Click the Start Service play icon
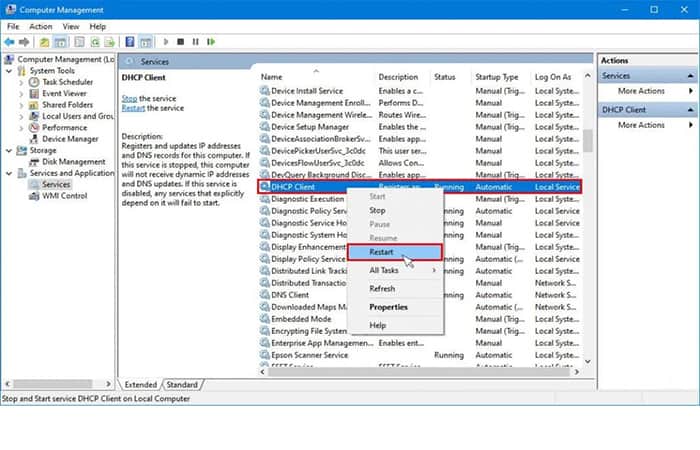The image size is (700, 450). click(x=166, y=42)
